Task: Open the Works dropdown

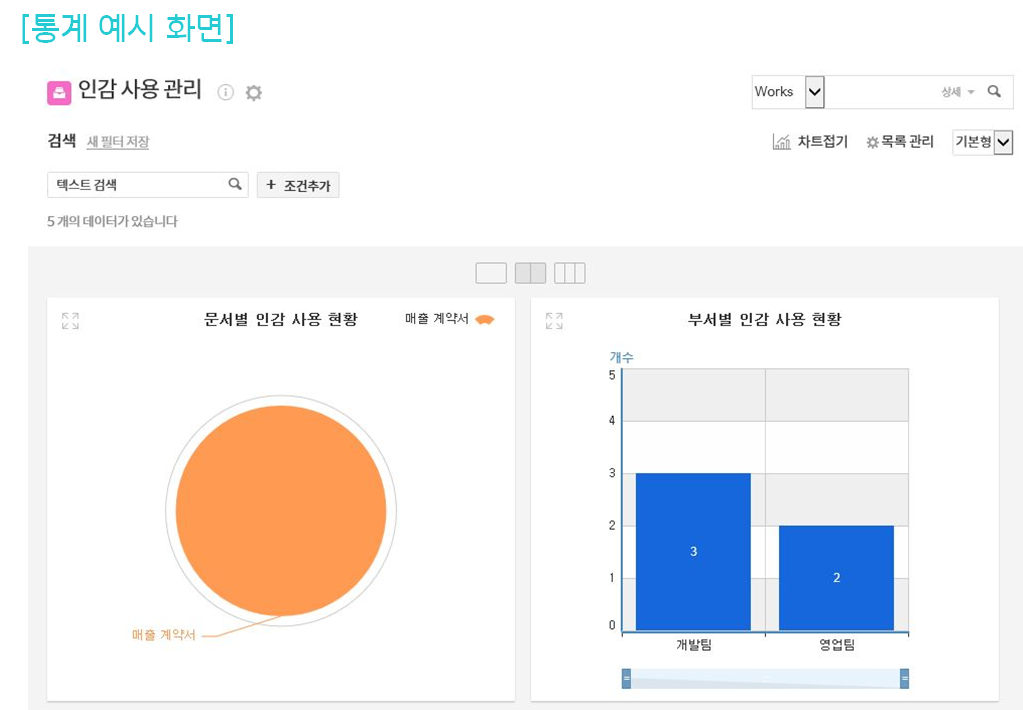Action: click(x=814, y=91)
